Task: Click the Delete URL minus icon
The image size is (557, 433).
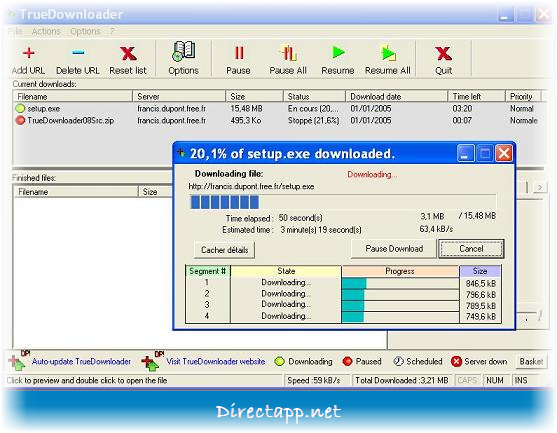Action: pos(78,53)
